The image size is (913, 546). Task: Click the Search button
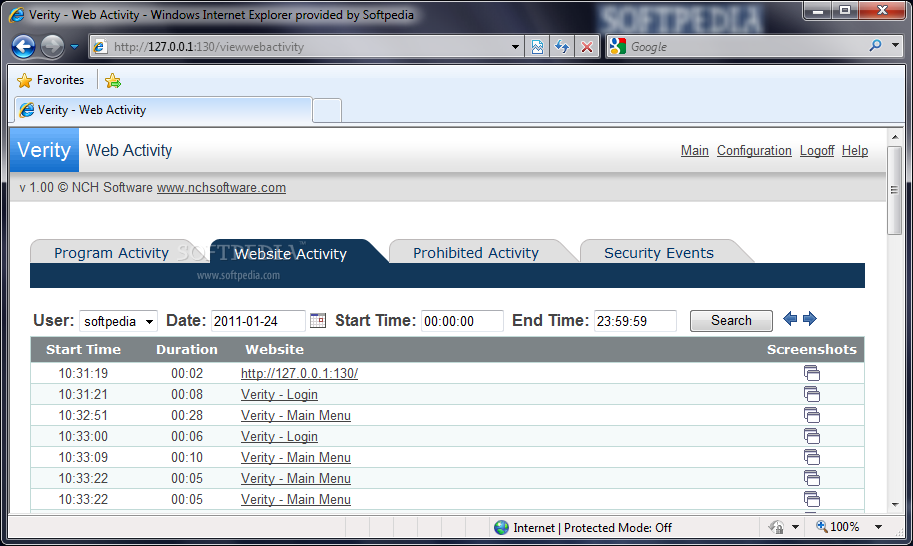(731, 321)
